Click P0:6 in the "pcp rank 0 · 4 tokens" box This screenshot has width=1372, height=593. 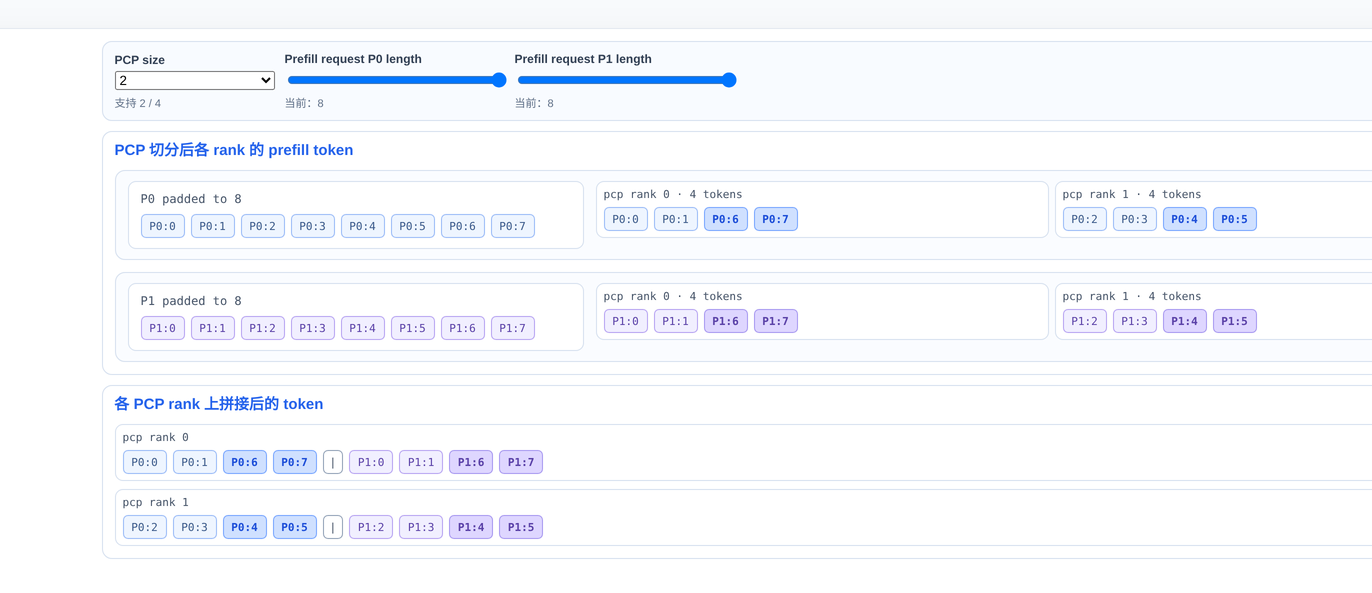[726, 219]
